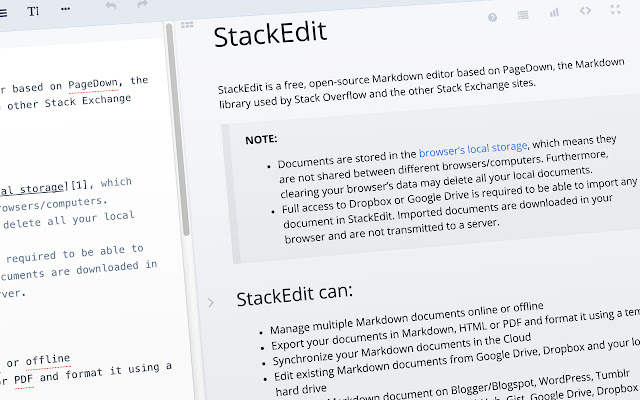Open the more options ellipsis
The height and width of the screenshot is (400, 640).
pos(65,9)
